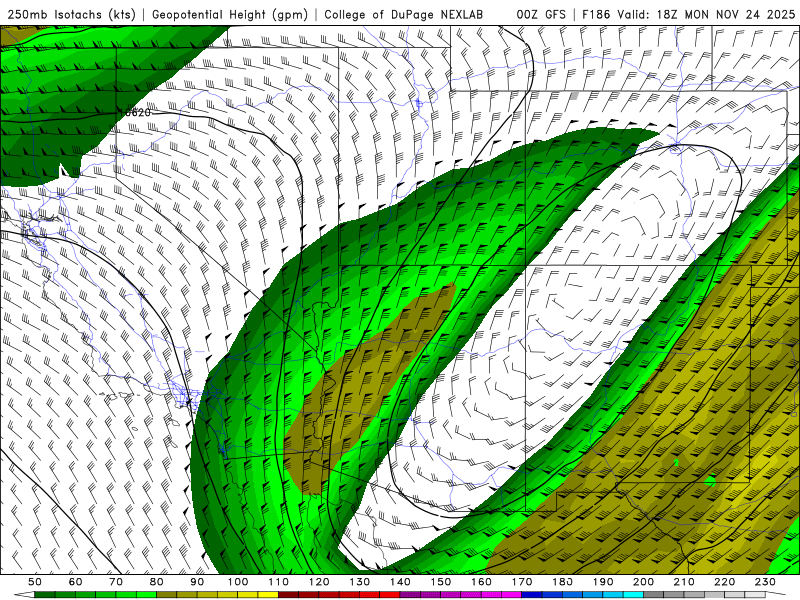Click the '00Z GFS' model run label

(x=541, y=15)
